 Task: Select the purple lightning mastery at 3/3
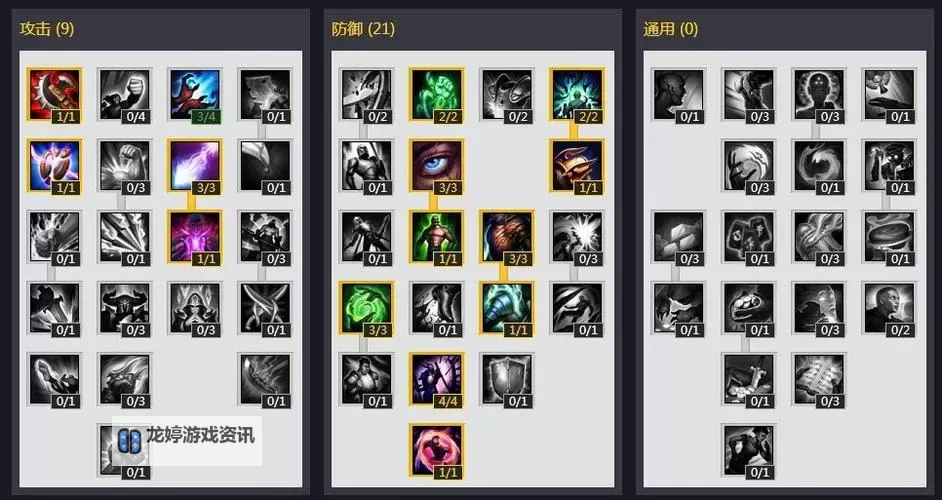coord(195,166)
